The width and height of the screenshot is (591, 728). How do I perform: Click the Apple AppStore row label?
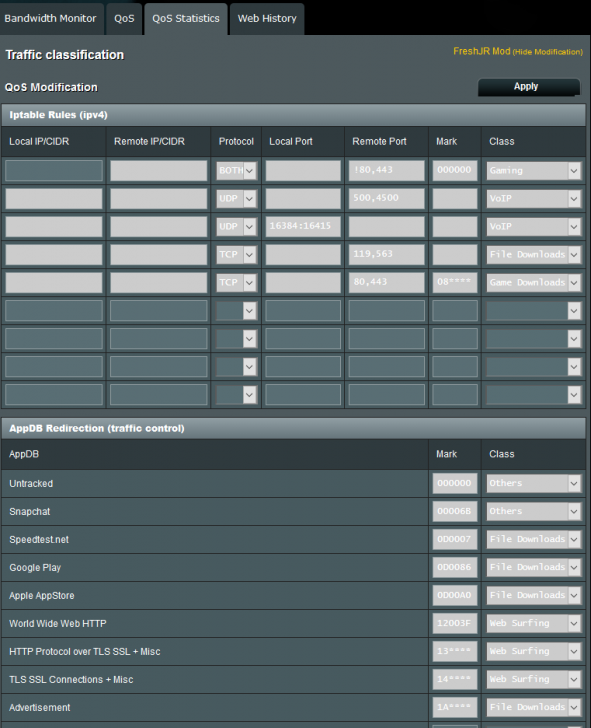coord(42,596)
